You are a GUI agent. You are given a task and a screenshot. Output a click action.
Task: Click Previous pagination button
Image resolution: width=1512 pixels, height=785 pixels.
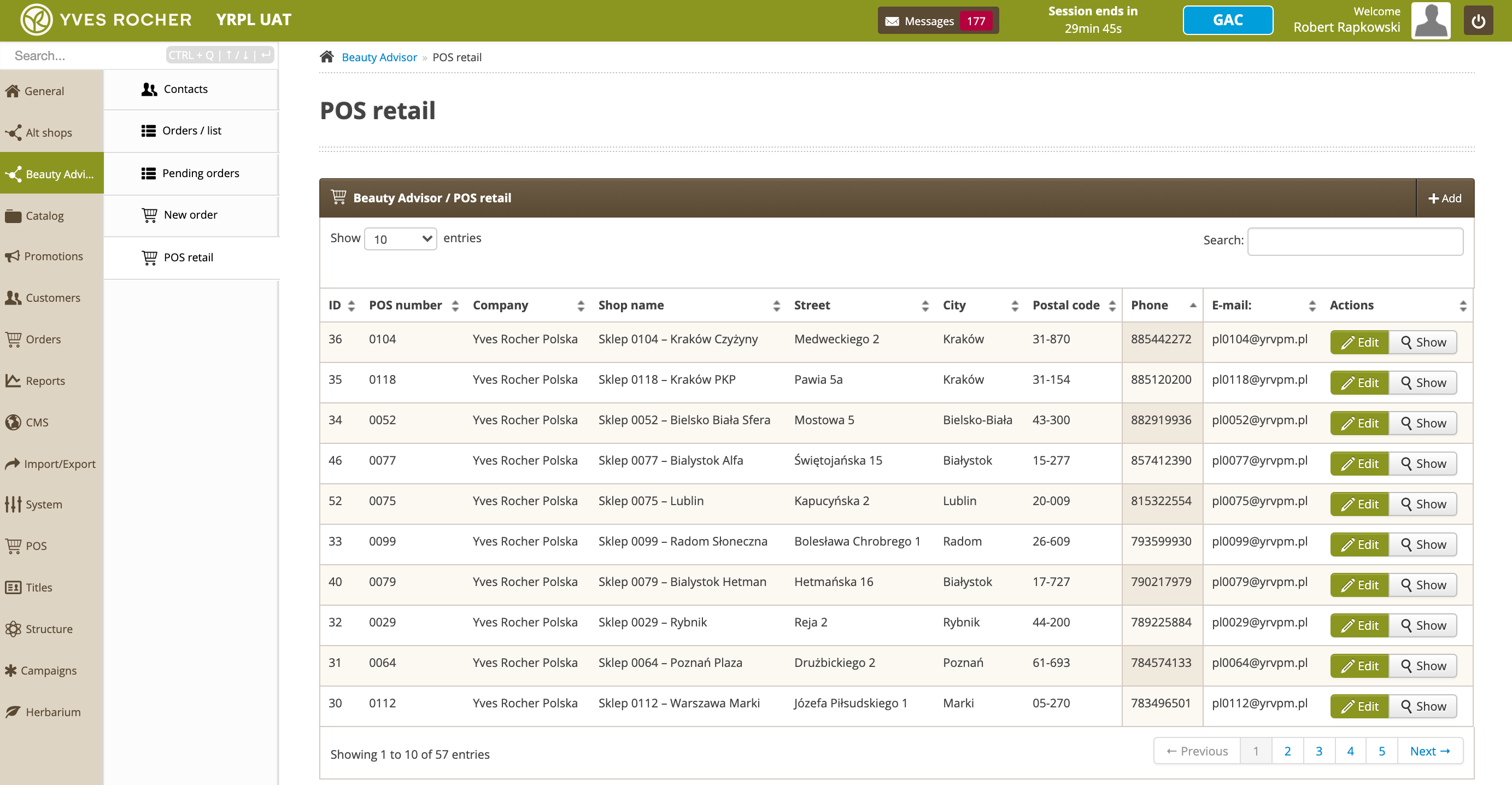click(1197, 752)
